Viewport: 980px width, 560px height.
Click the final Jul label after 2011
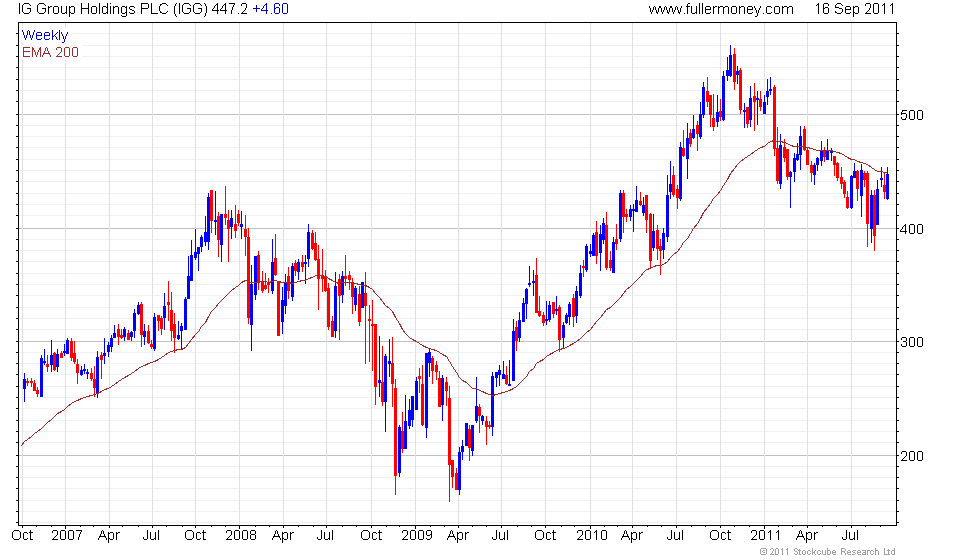(x=850, y=536)
